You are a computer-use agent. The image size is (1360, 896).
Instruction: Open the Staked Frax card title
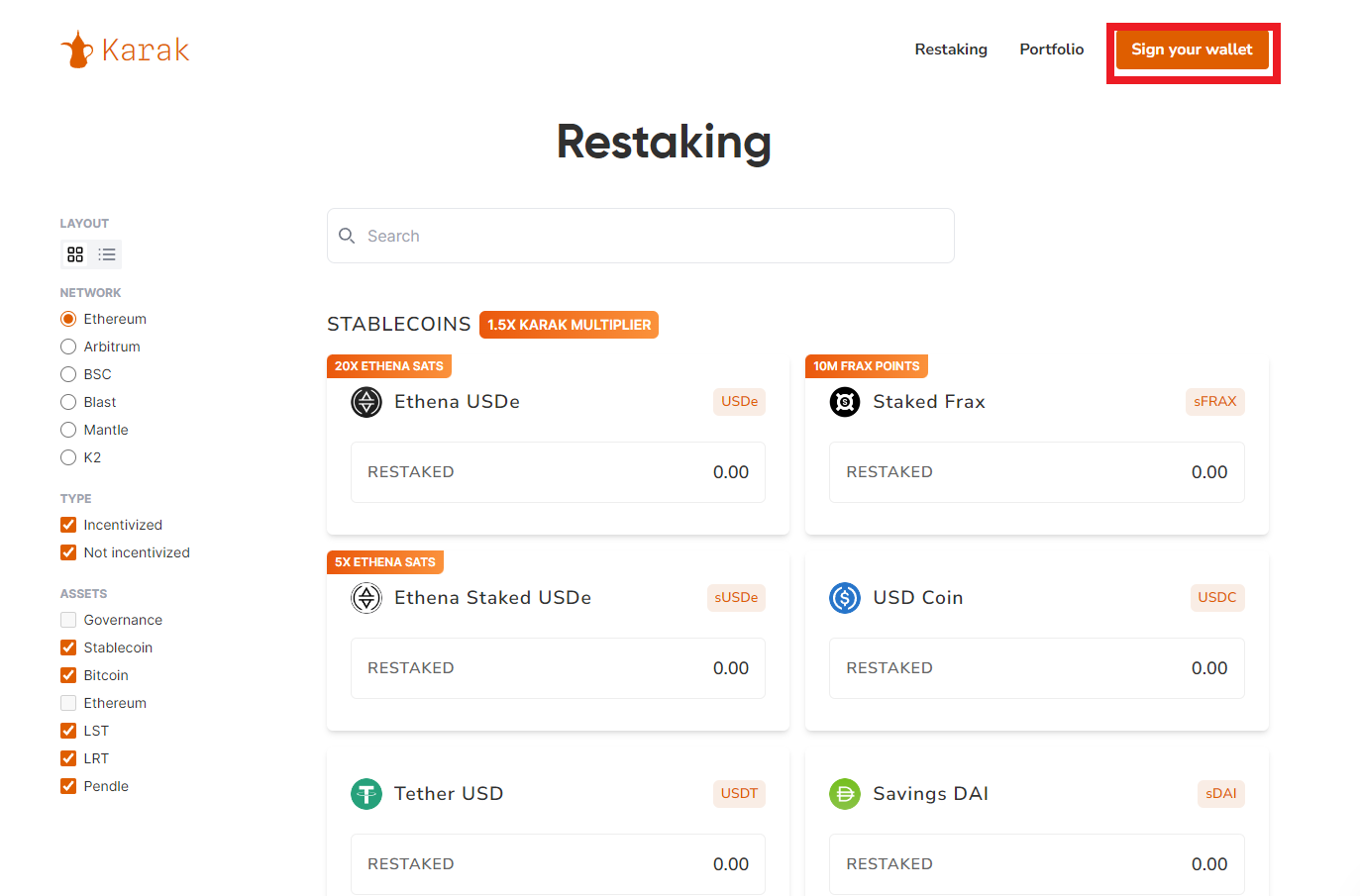929,402
